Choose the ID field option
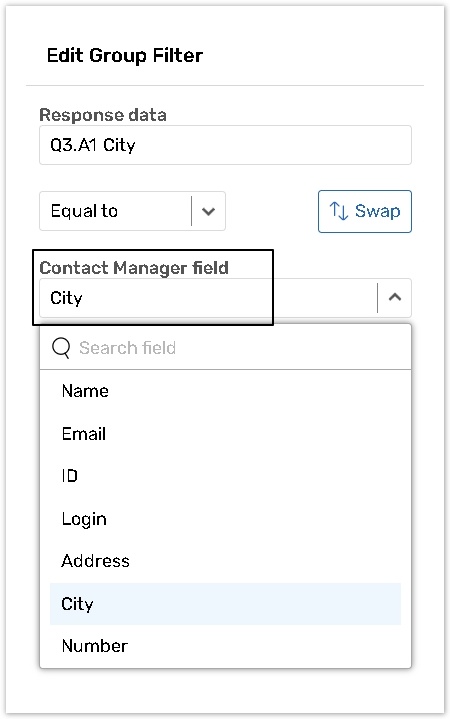The height and width of the screenshot is (719, 450). pos(225,476)
